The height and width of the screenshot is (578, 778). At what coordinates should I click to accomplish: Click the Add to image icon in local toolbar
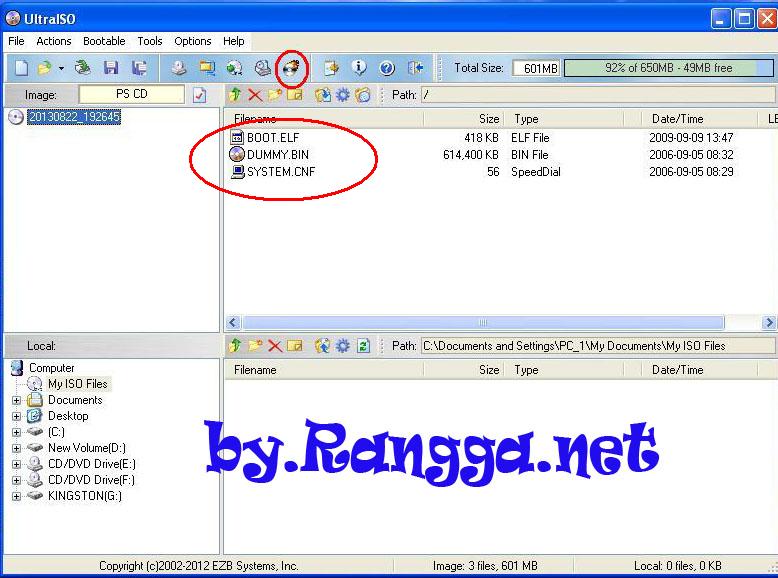point(323,345)
